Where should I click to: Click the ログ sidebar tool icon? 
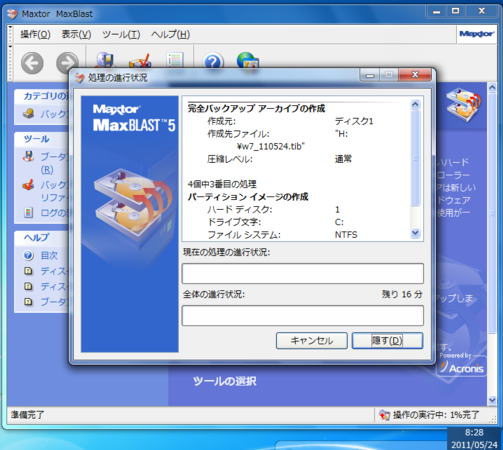click(x=29, y=212)
